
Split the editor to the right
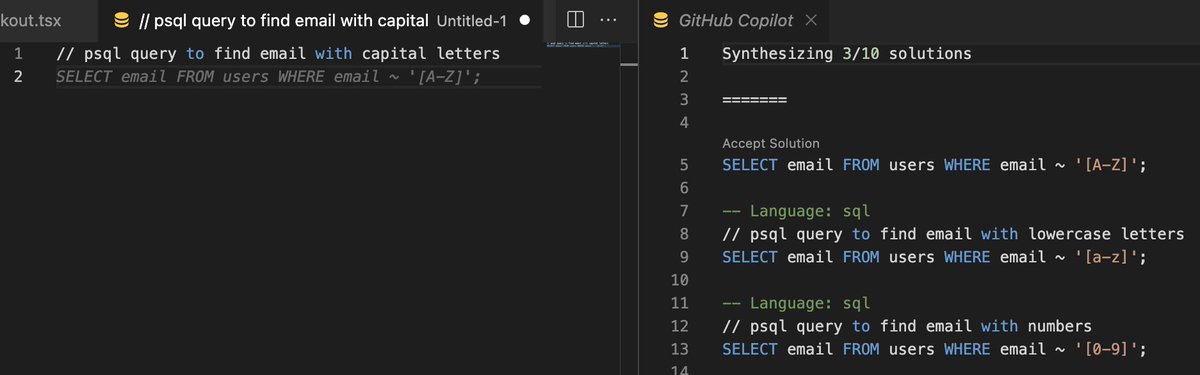pyautogui.click(x=575, y=19)
